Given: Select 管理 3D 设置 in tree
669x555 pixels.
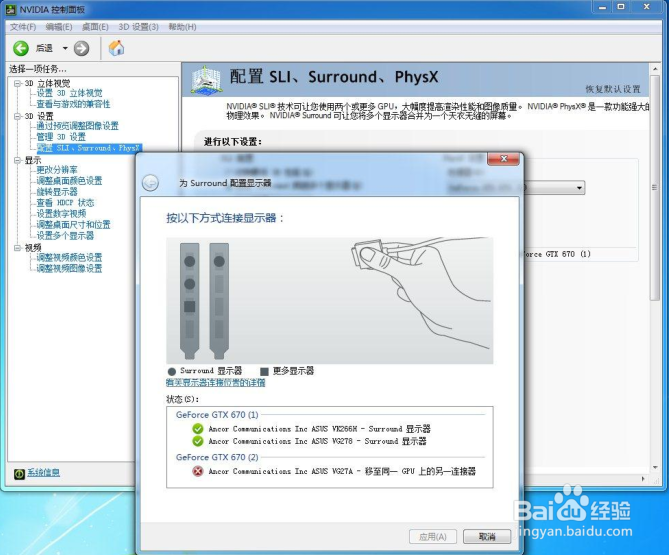Looking at the screenshot, I should click(x=61, y=137).
